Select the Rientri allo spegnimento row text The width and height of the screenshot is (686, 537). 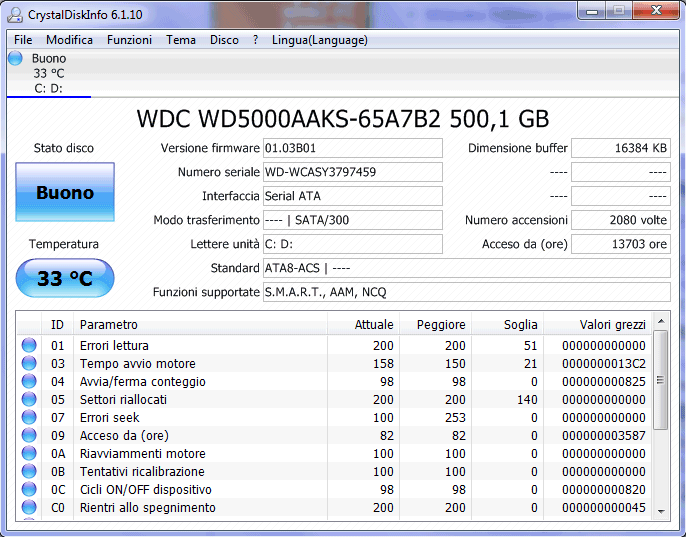pos(147,507)
